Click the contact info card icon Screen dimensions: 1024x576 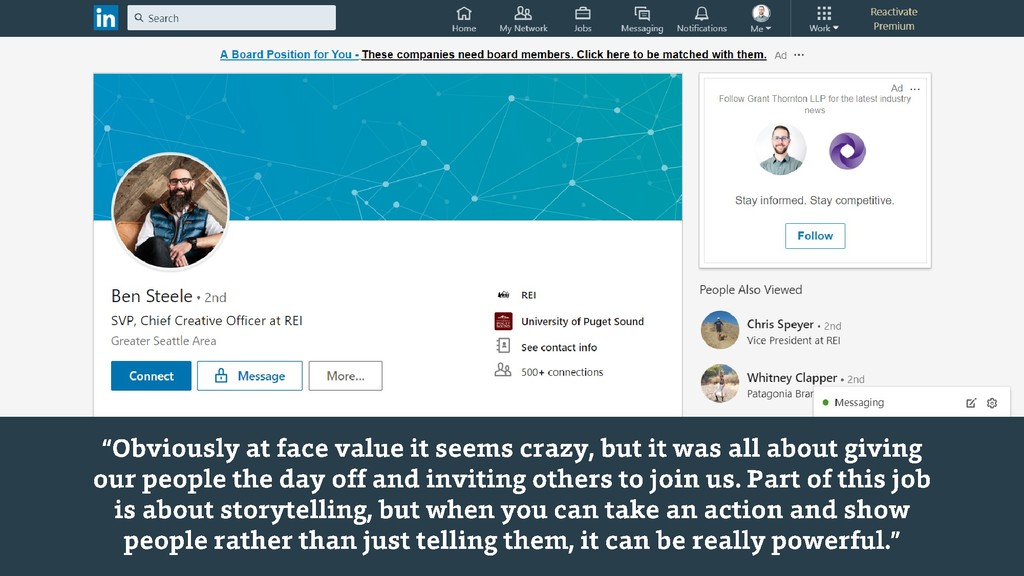(503, 345)
